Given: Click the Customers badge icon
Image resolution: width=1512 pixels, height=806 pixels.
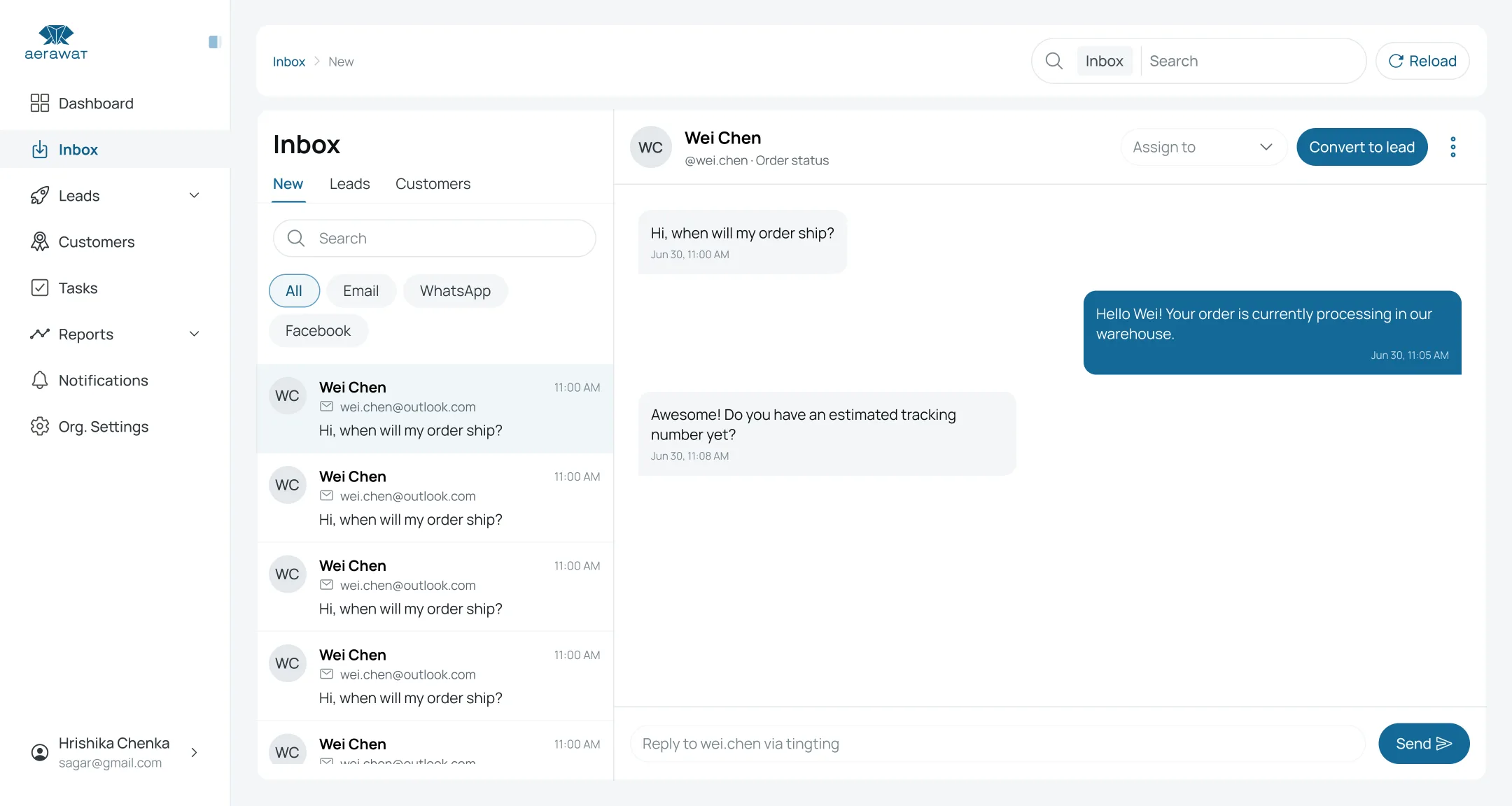Looking at the screenshot, I should tap(40, 241).
